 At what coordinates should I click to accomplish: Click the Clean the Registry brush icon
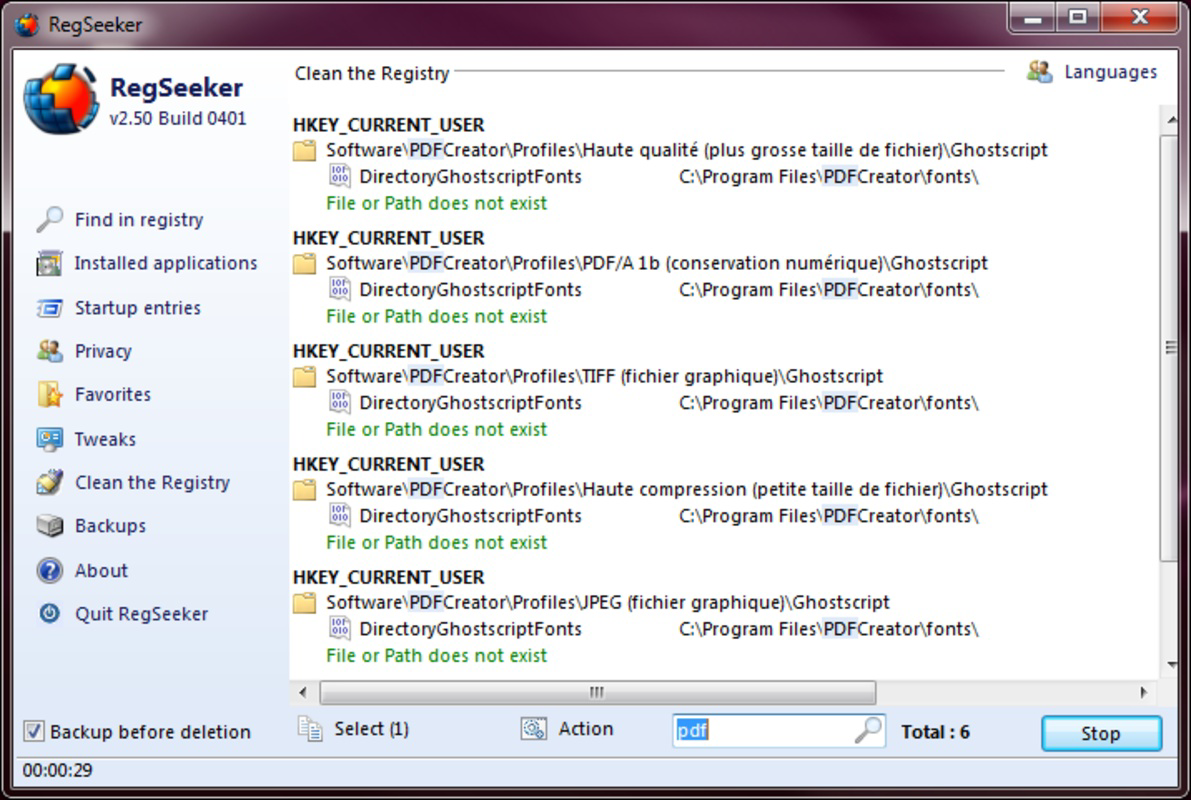(50, 482)
